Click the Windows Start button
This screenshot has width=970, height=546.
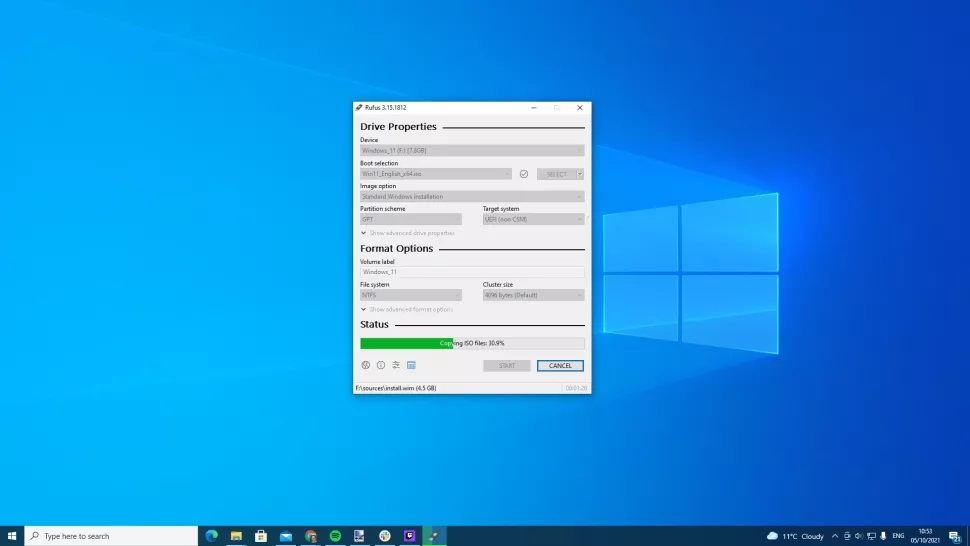point(12,536)
